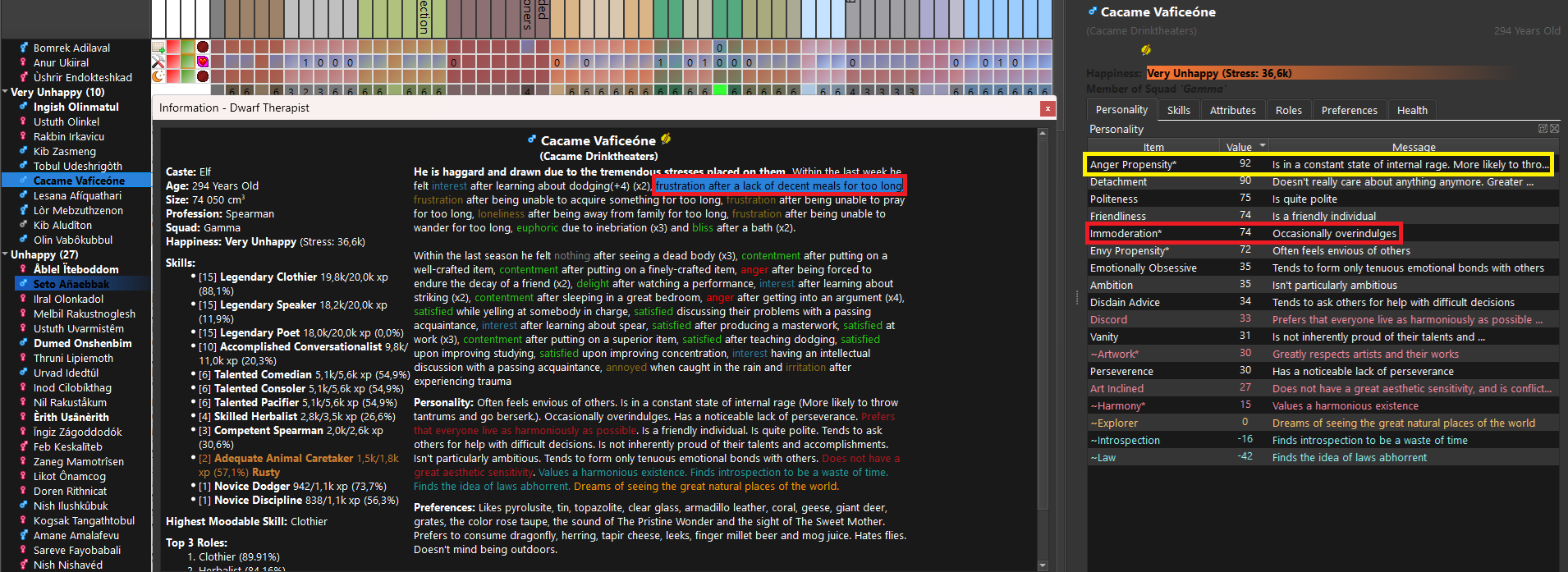Select Ilral Olonkadol in the dwarf list
Viewport: 1568px width, 572px height.
click(x=68, y=299)
